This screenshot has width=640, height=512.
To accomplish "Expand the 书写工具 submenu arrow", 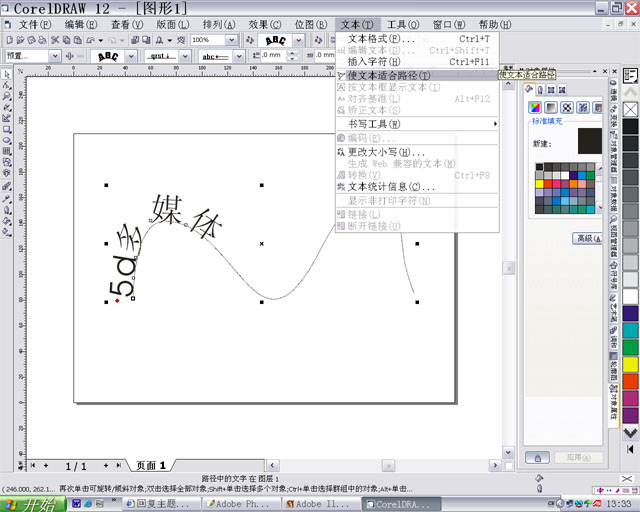I will point(495,124).
